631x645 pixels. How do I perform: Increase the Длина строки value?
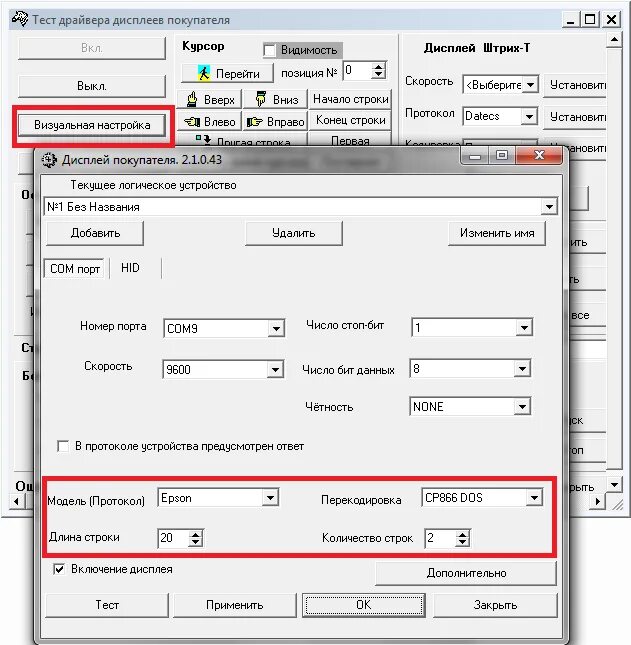tap(195, 534)
